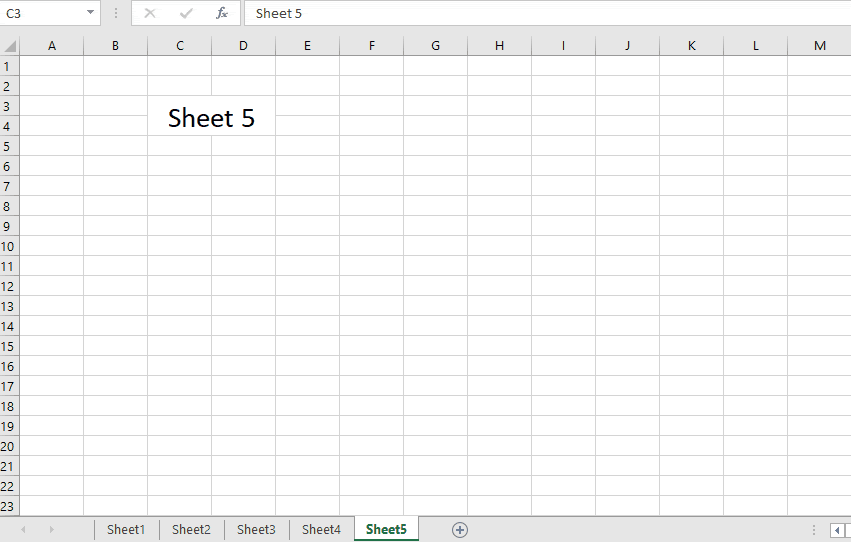This screenshot has width=851, height=542.
Task: Select row 1 header
Action: 9,66
